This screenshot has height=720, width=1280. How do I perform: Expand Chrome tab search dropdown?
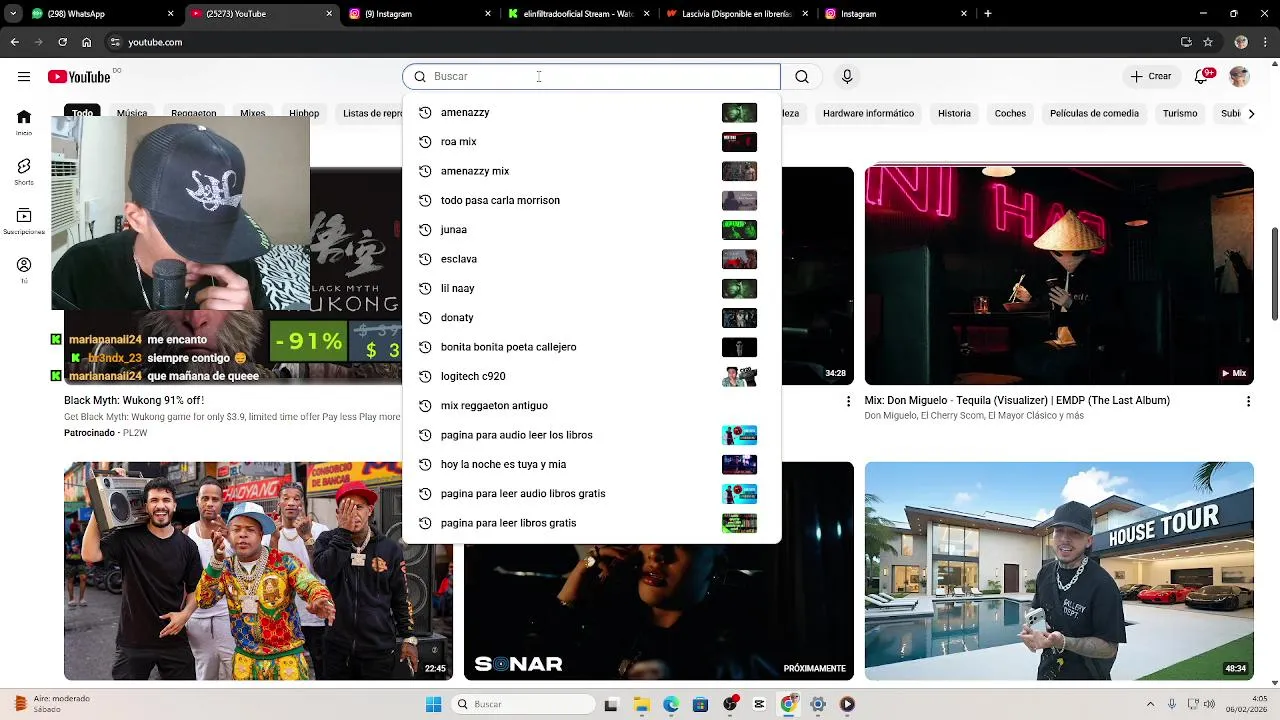pyautogui.click(x=13, y=14)
